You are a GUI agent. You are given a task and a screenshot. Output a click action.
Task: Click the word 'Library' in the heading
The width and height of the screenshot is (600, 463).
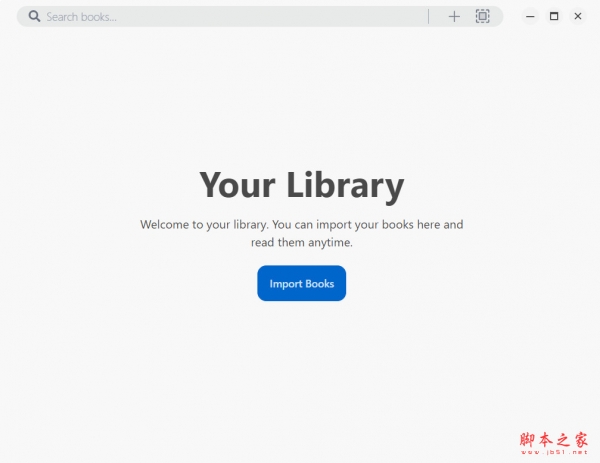click(345, 185)
